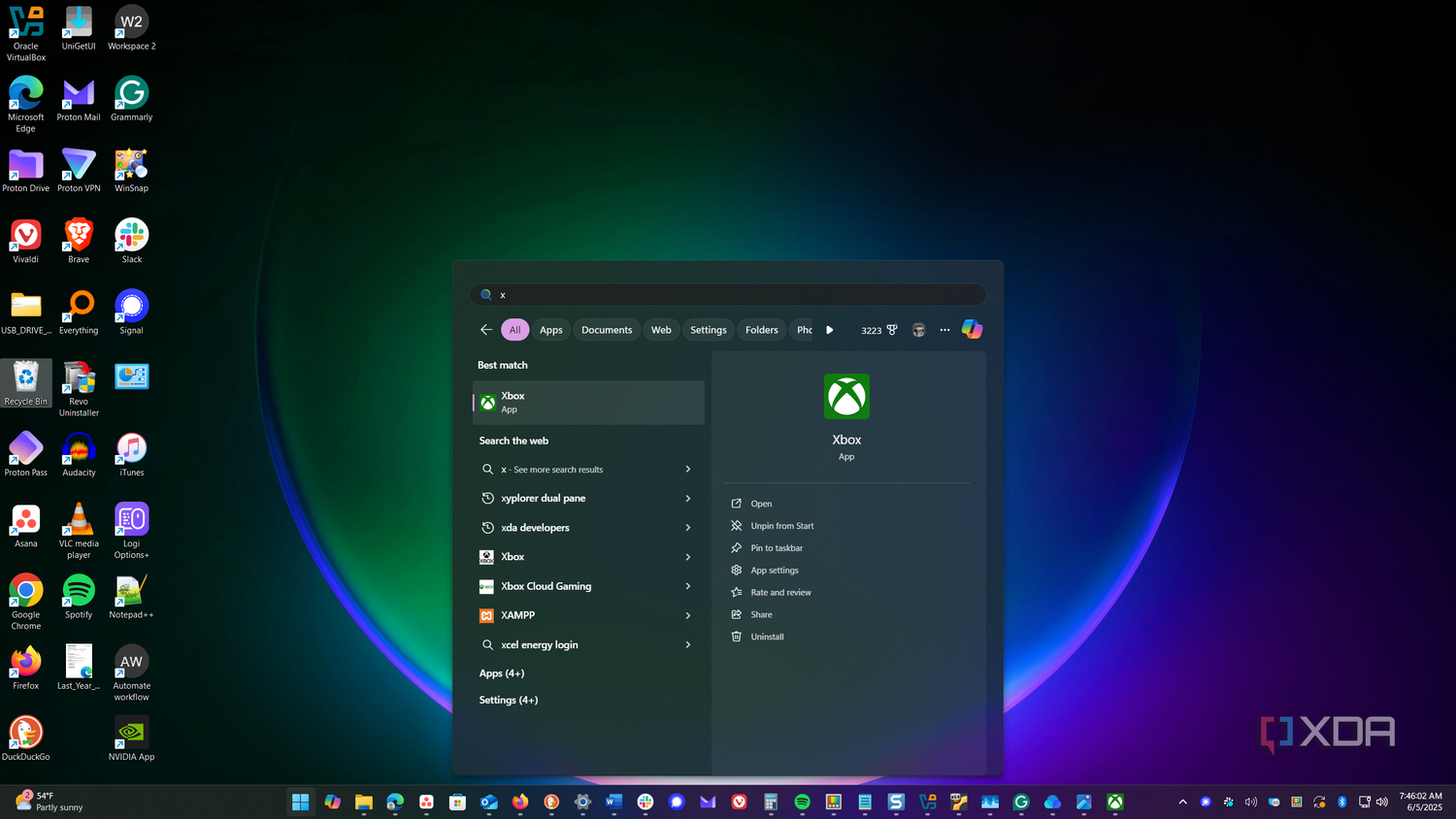Open the volume control in system tray
The width and height of the screenshot is (1456, 819).
click(1382, 802)
